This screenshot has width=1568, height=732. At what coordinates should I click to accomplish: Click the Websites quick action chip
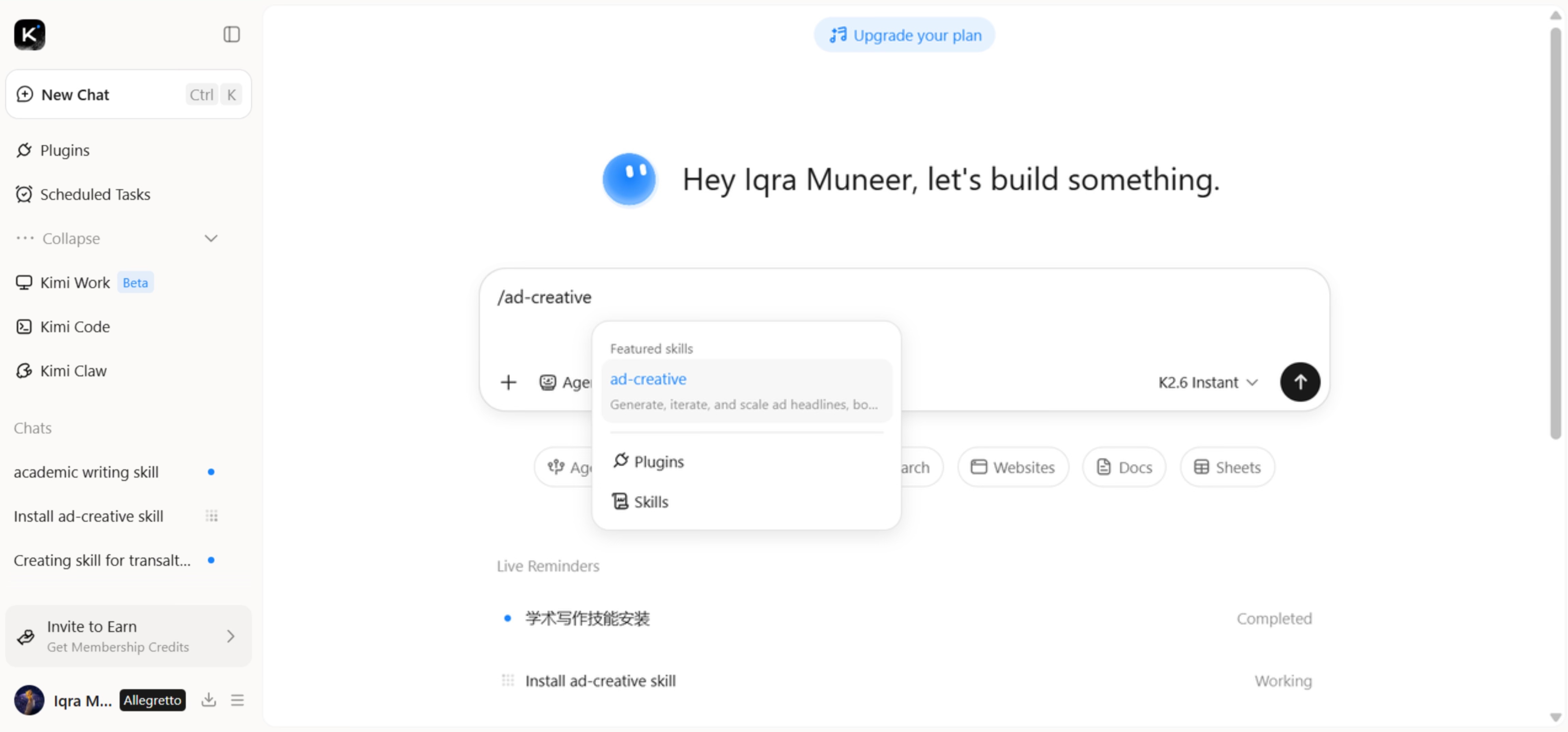coord(1013,467)
